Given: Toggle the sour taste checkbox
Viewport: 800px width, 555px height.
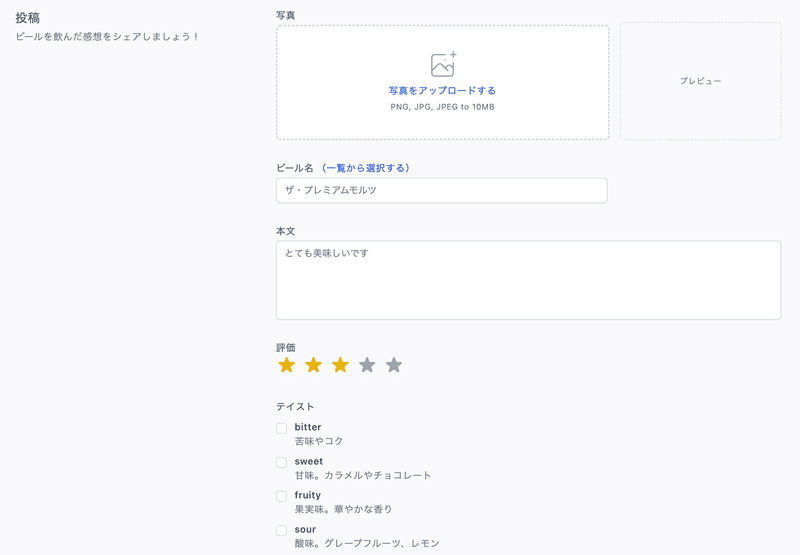Looking at the screenshot, I should pos(282,530).
